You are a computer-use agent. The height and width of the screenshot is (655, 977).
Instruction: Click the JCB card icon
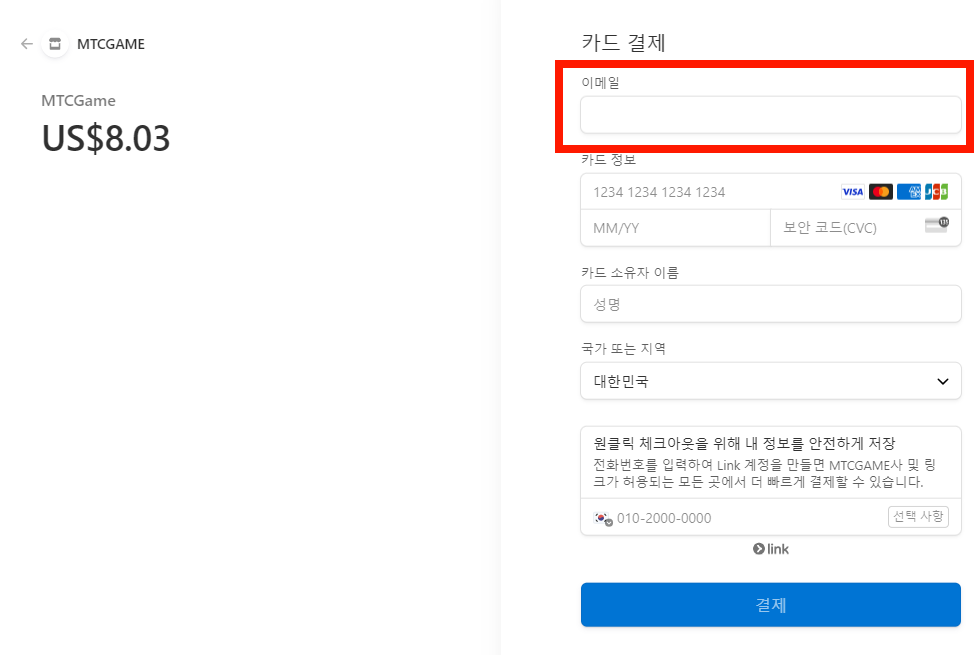(x=935, y=191)
